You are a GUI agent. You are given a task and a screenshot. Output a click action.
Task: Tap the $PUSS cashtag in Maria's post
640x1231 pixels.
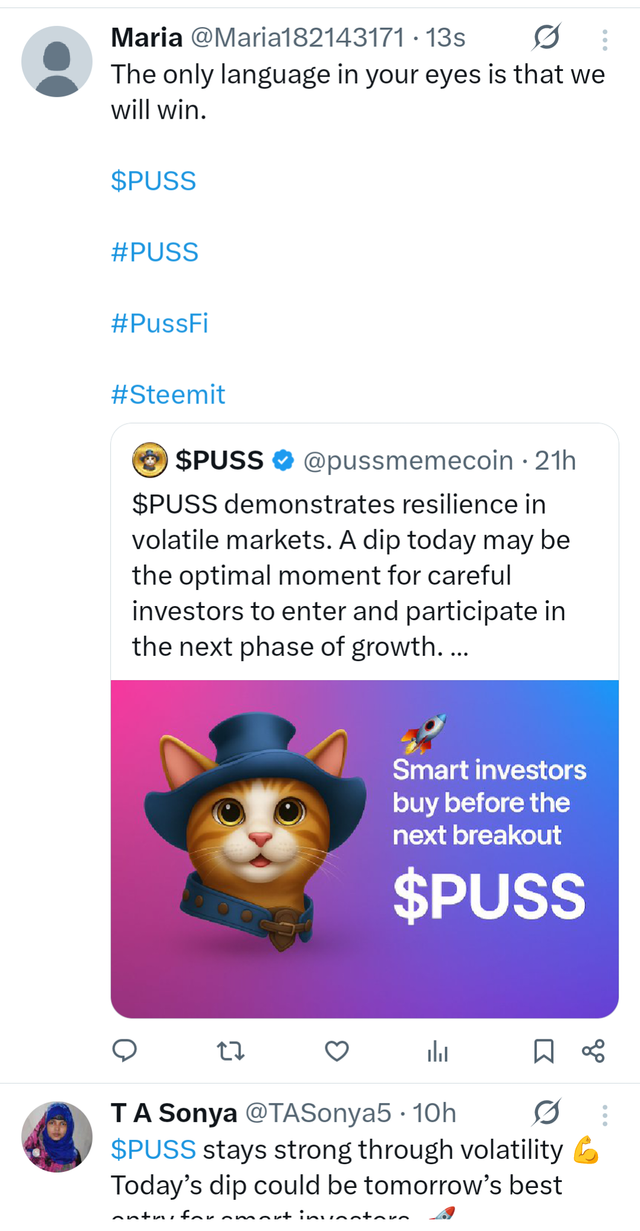(x=153, y=181)
